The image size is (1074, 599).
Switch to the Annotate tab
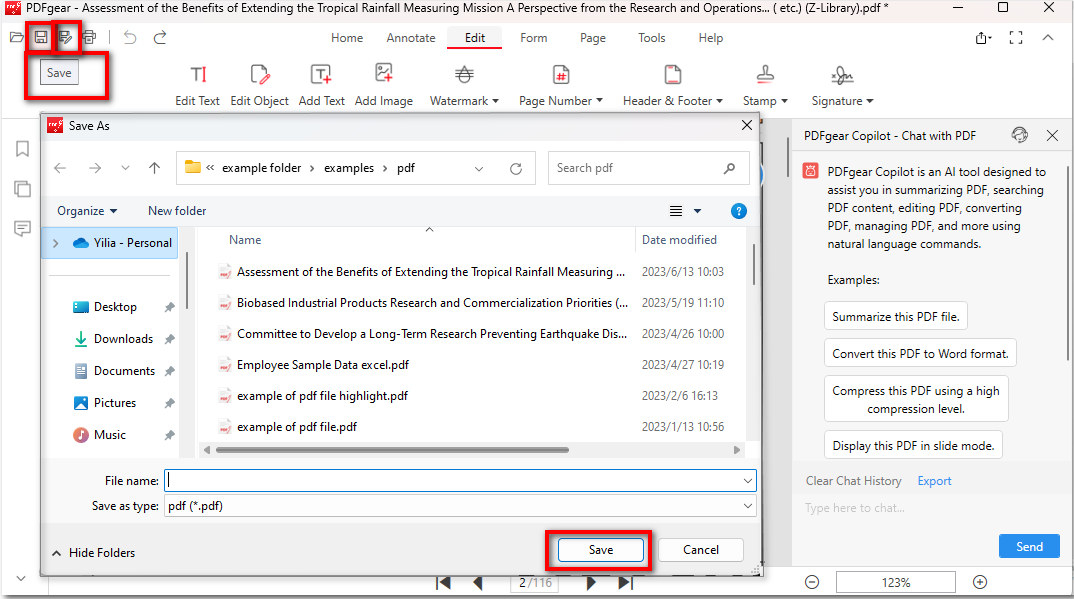coord(411,38)
